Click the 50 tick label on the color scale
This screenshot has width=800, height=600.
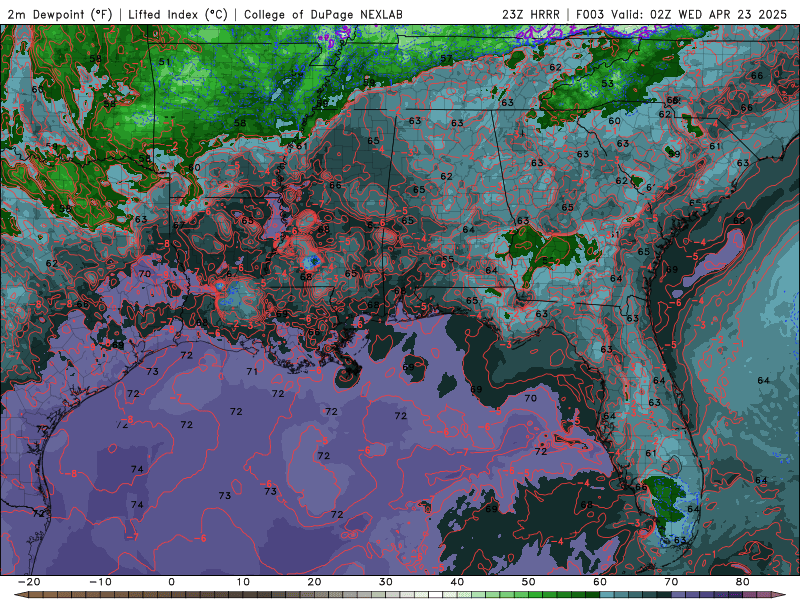529,582
